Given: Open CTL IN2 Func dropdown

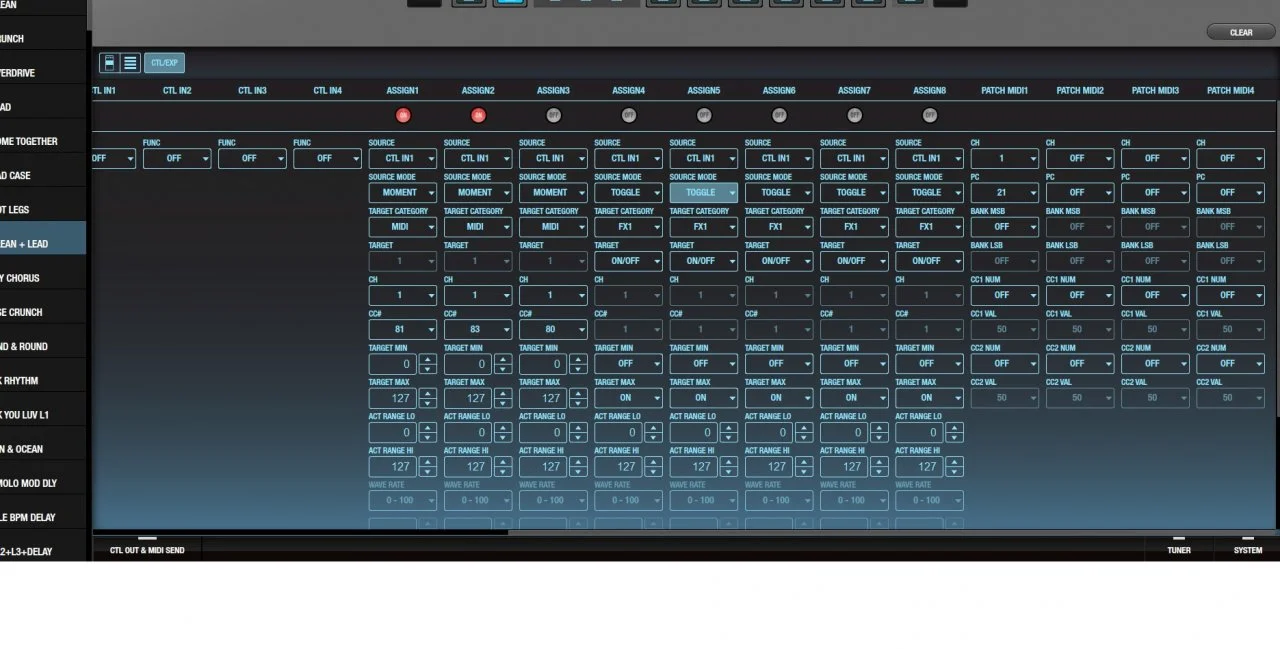Looking at the screenshot, I should [177, 158].
